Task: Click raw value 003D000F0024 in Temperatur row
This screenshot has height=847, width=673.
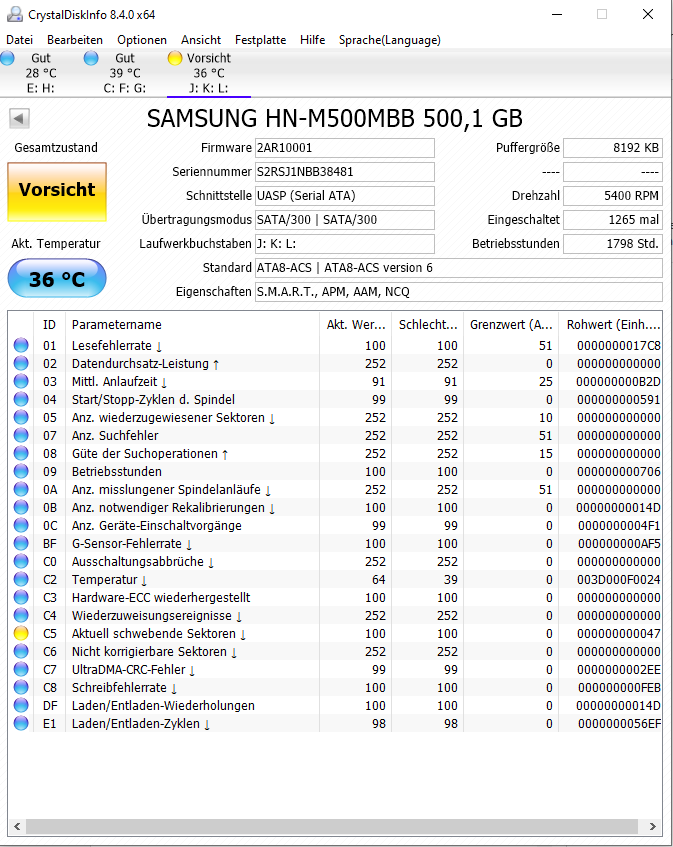Action: pyautogui.click(x=618, y=580)
